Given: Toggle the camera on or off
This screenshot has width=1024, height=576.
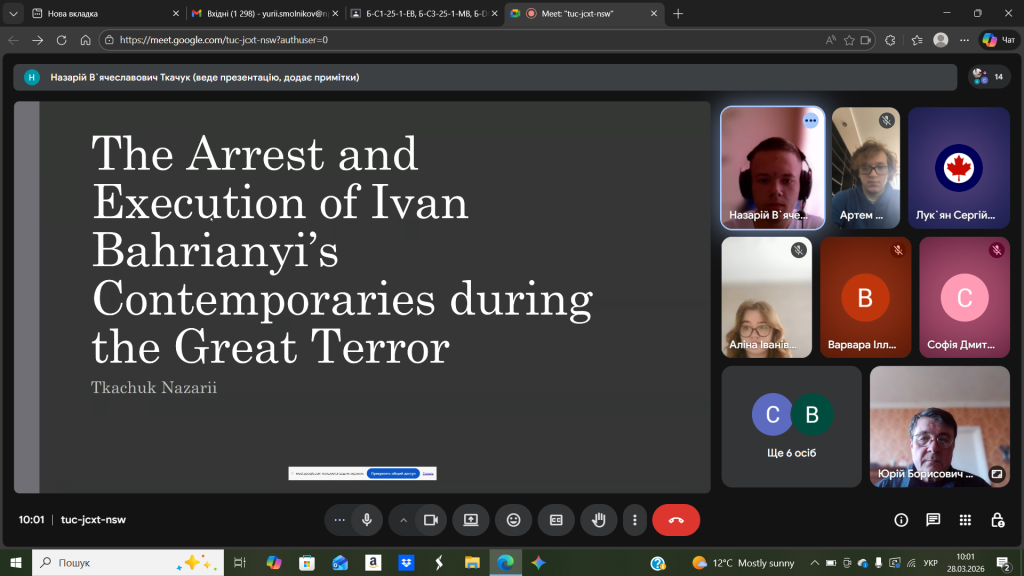Looking at the screenshot, I should click(431, 520).
